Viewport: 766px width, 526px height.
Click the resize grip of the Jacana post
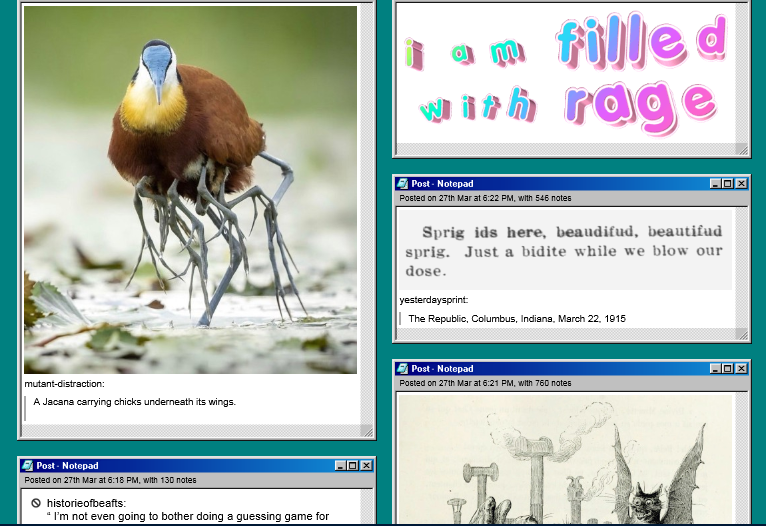(368, 431)
